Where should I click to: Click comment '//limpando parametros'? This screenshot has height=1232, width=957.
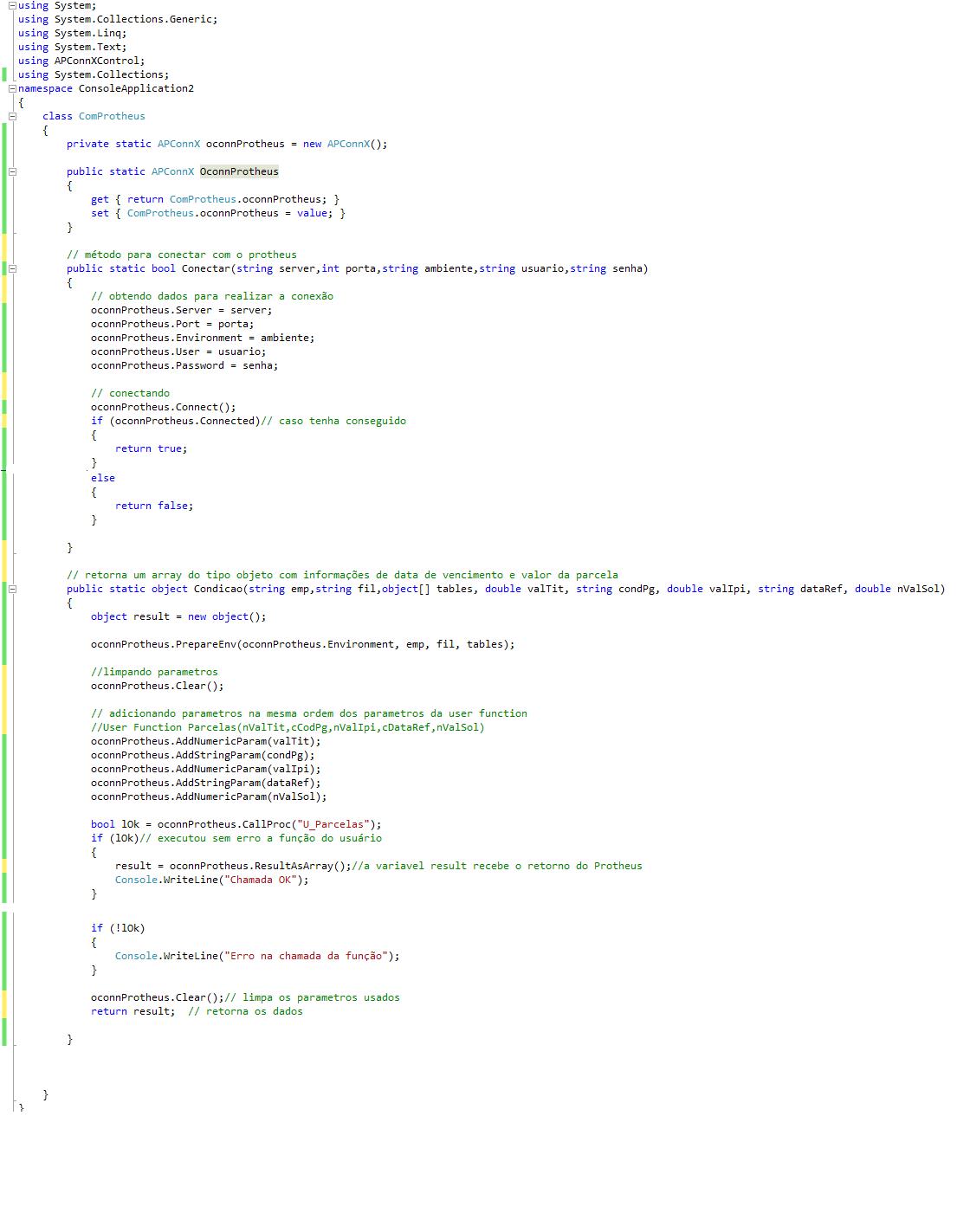click(x=154, y=672)
